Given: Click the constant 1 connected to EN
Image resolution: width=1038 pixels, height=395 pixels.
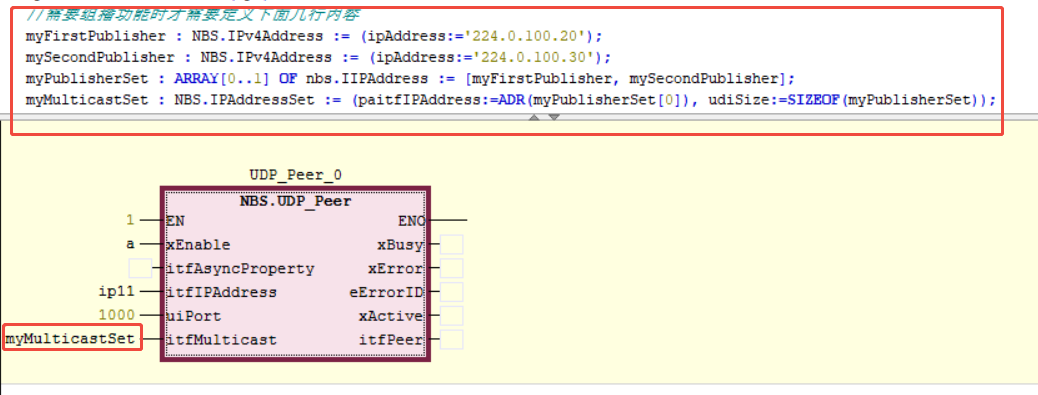Looking at the screenshot, I should (130, 220).
